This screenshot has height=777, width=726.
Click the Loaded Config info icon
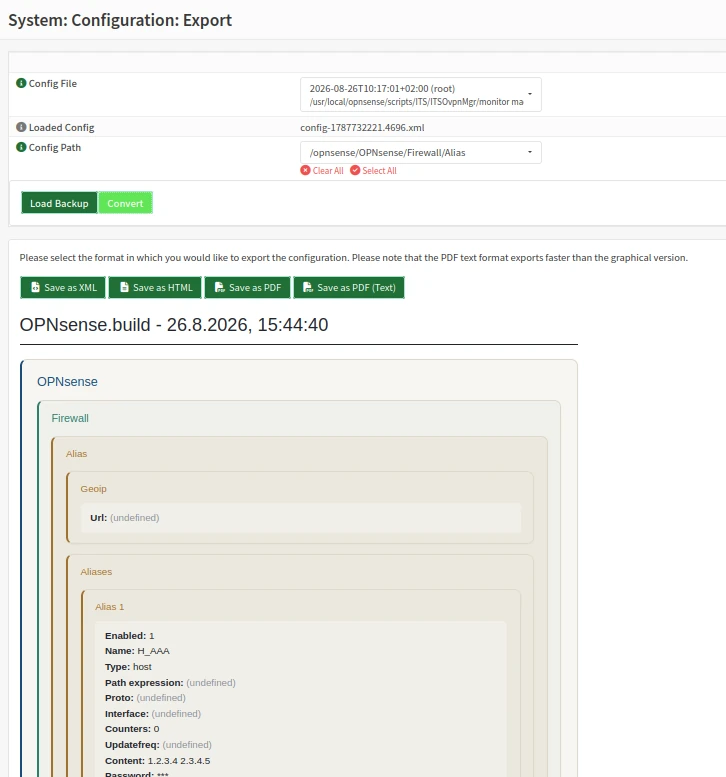21,127
